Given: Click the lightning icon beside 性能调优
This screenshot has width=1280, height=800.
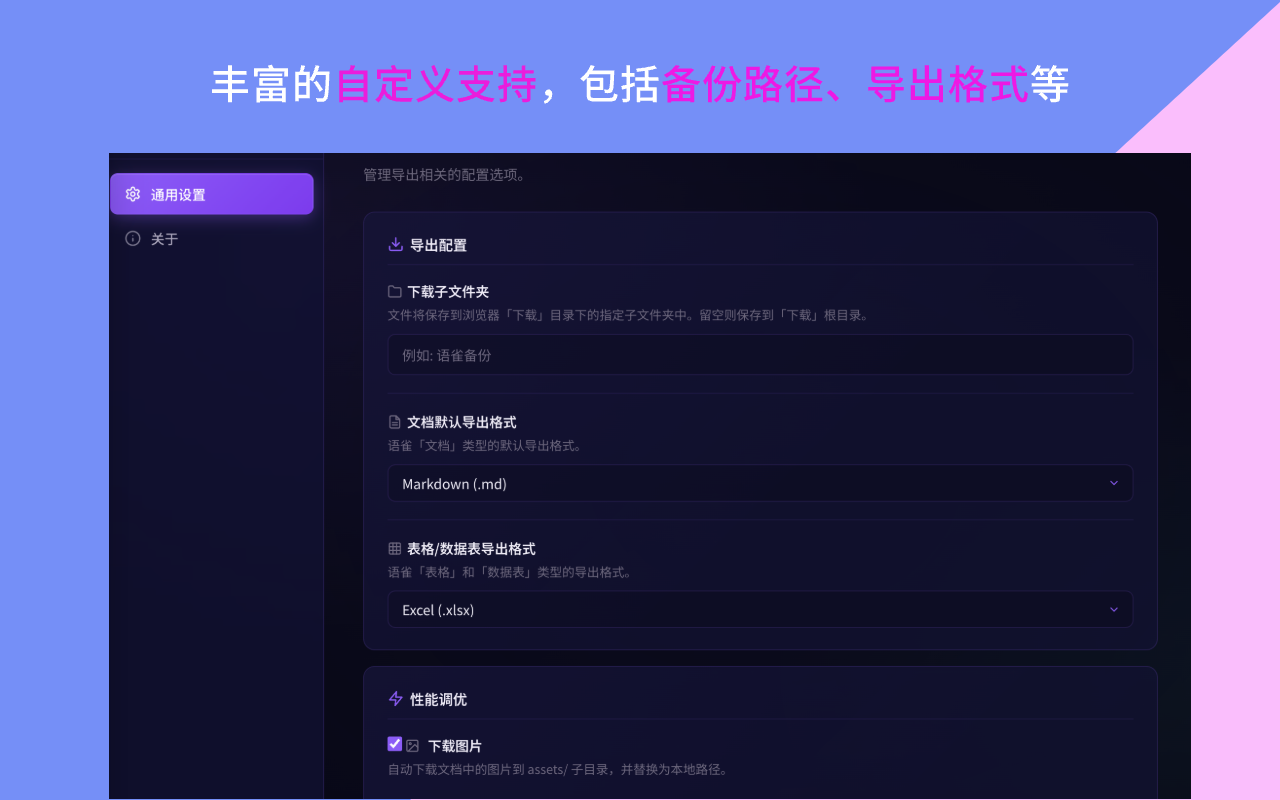Looking at the screenshot, I should (x=396, y=699).
